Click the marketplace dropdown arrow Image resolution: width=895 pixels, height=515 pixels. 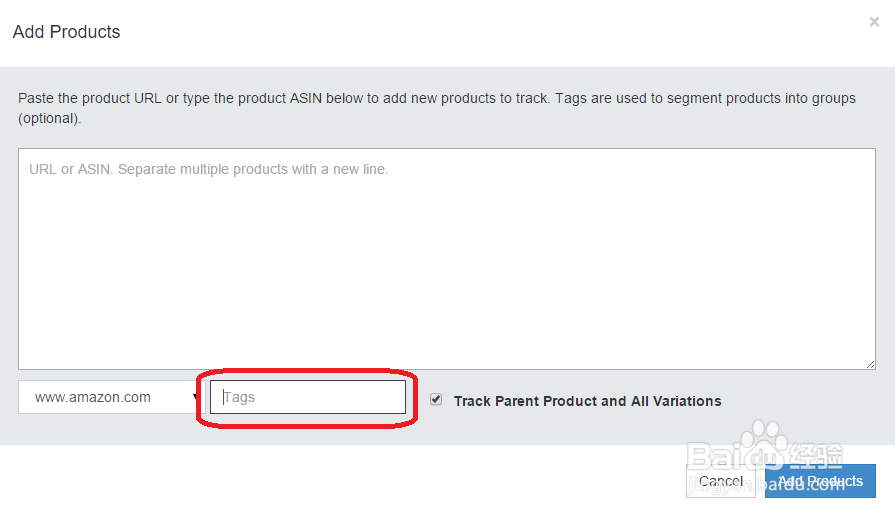point(196,398)
